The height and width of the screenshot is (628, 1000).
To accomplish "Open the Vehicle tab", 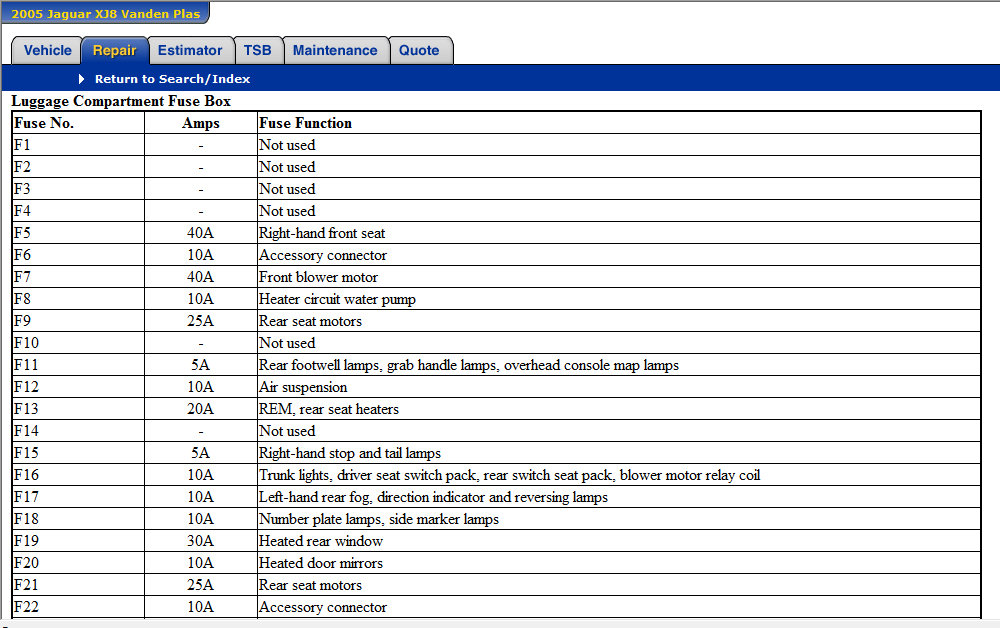I will pyautogui.click(x=48, y=50).
